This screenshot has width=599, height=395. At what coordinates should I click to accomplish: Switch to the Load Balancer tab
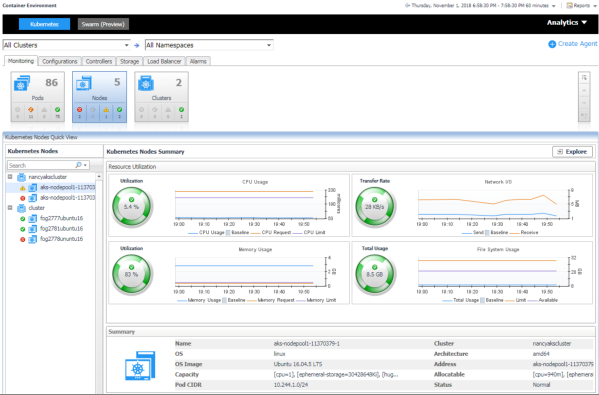point(164,61)
